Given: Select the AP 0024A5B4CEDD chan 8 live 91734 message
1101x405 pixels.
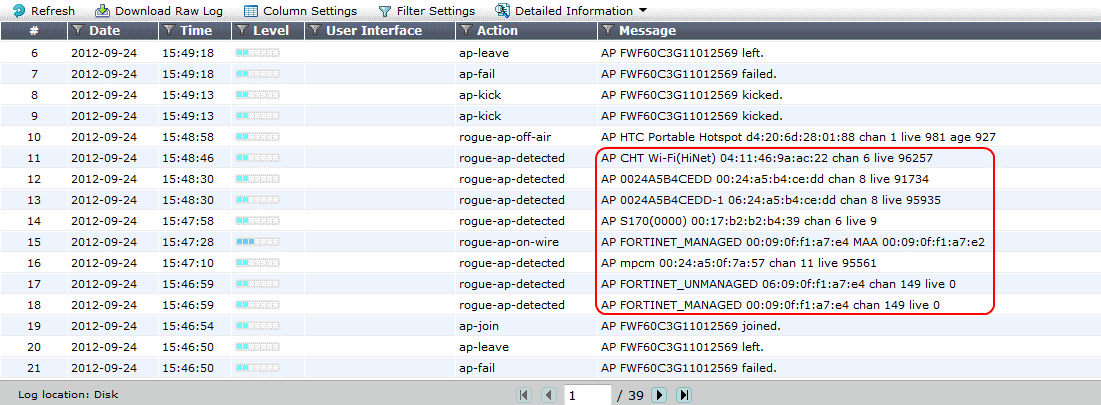Looking at the screenshot, I should (765, 179).
